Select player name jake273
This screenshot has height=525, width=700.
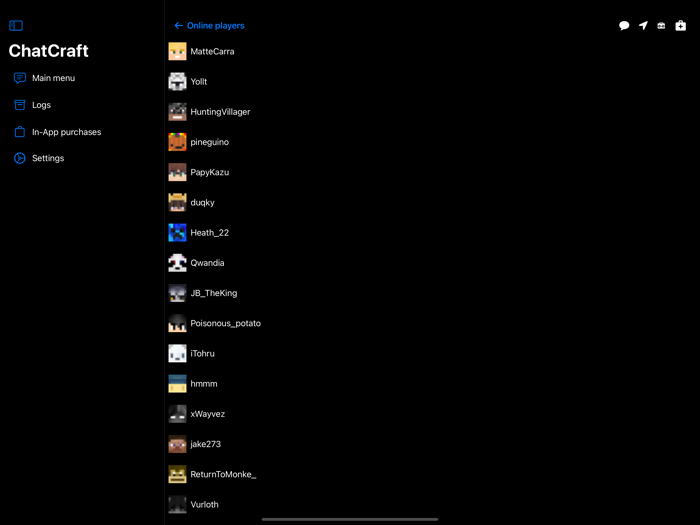click(205, 444)
